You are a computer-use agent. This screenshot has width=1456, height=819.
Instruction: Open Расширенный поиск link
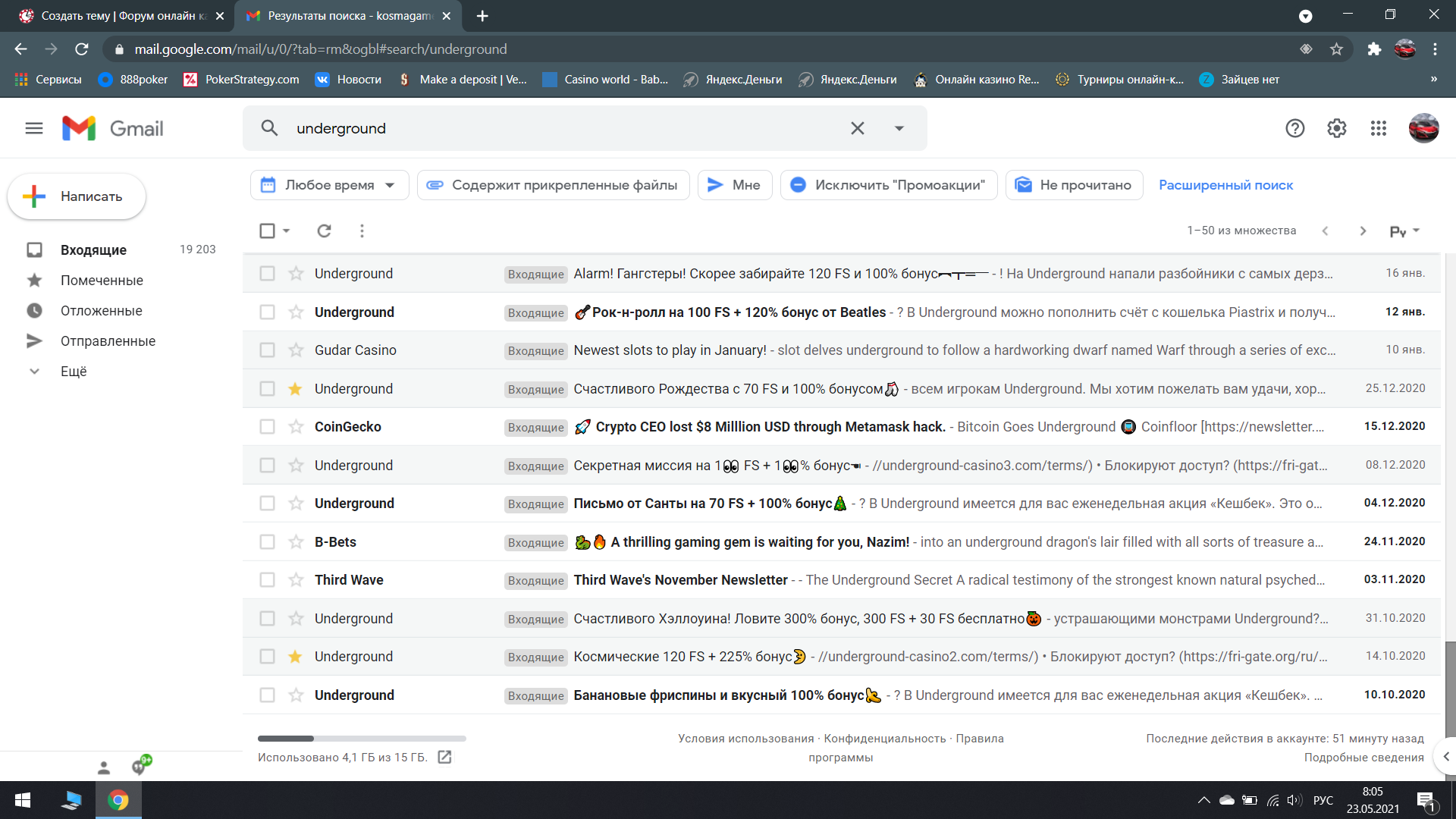pos(1225,185)
